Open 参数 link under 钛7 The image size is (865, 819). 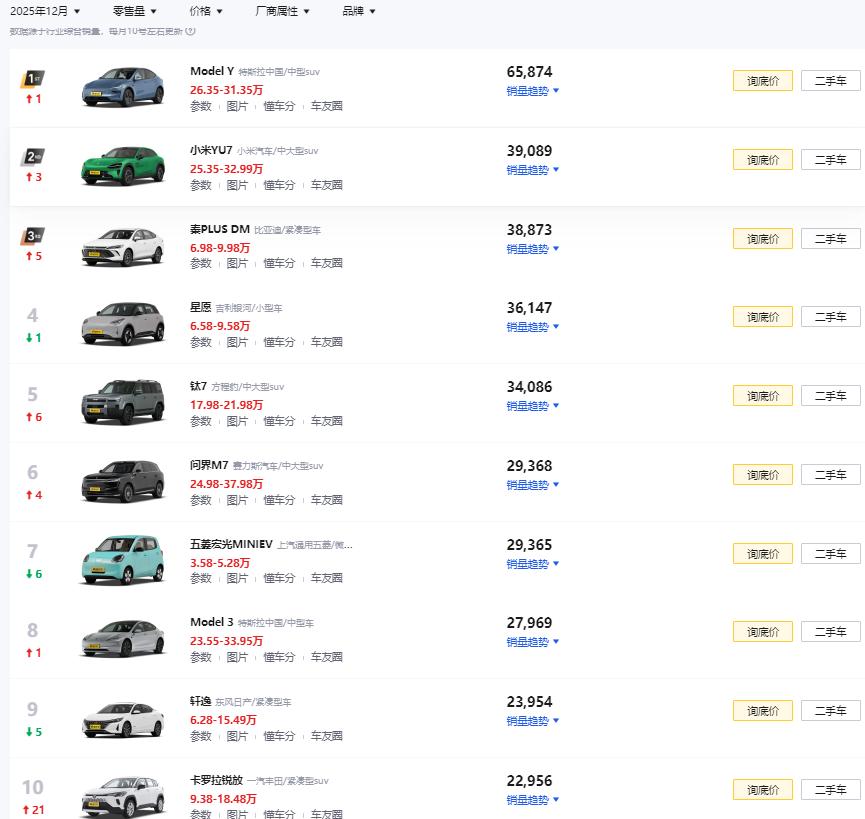coord(201,421)
